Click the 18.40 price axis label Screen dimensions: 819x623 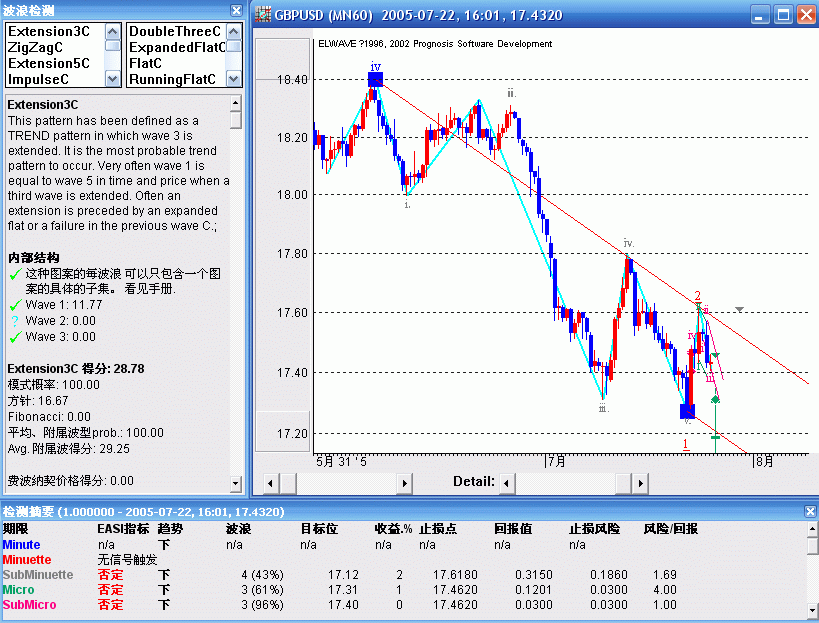pos(292,80)
